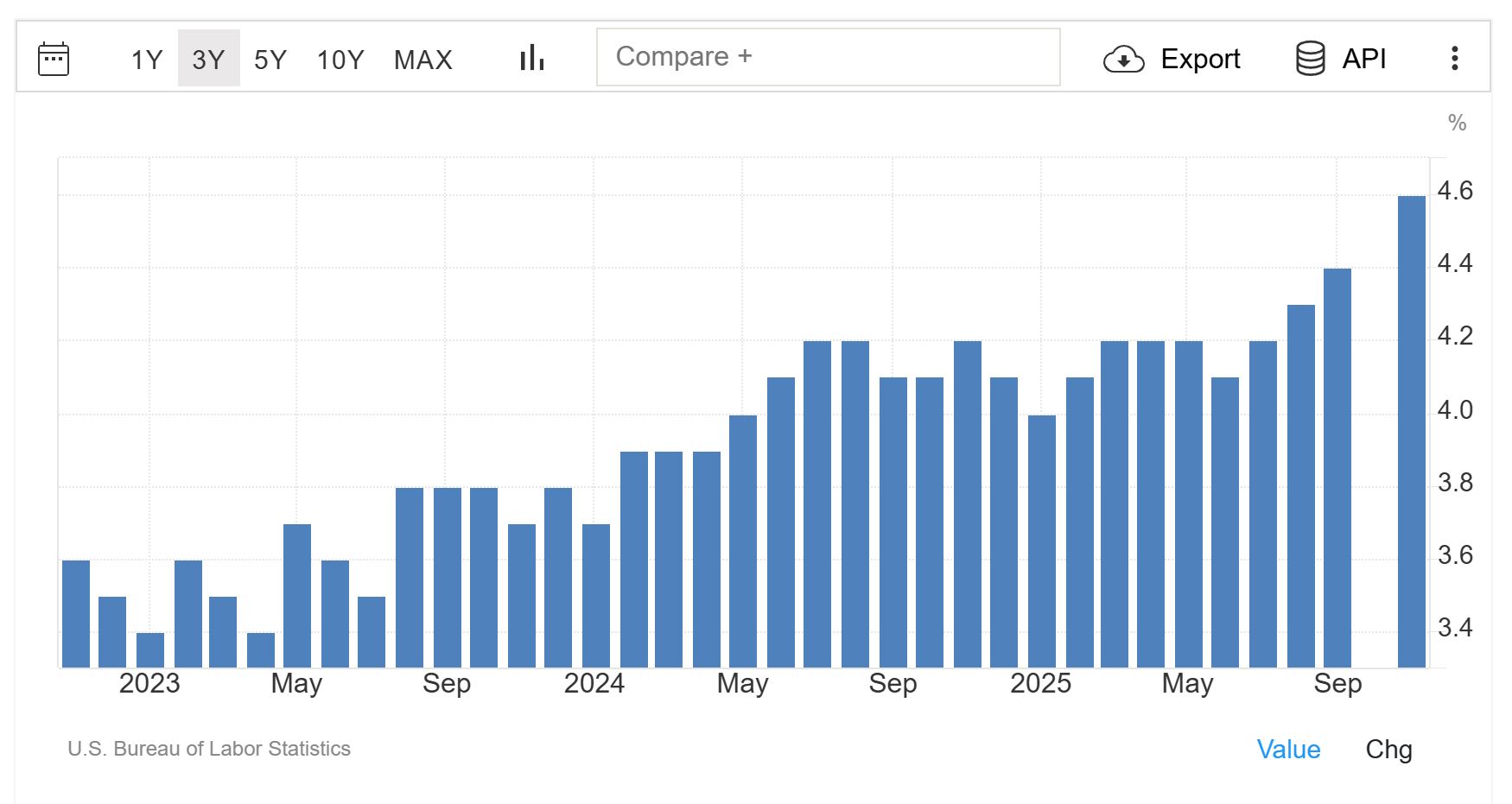The height and width of the screenshot is (804, 1512).
Task: Toggle to Chg display mode
Action: (1388, 749)
